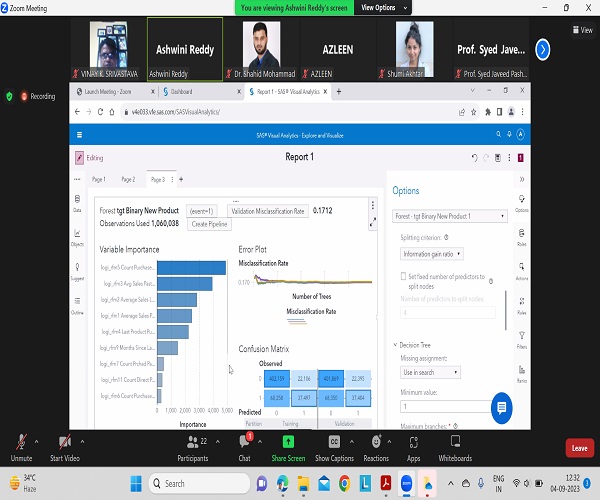Click the SAS search magnifier icon
The height and width of the screenshot is (500, 600).
pos(498,134)
